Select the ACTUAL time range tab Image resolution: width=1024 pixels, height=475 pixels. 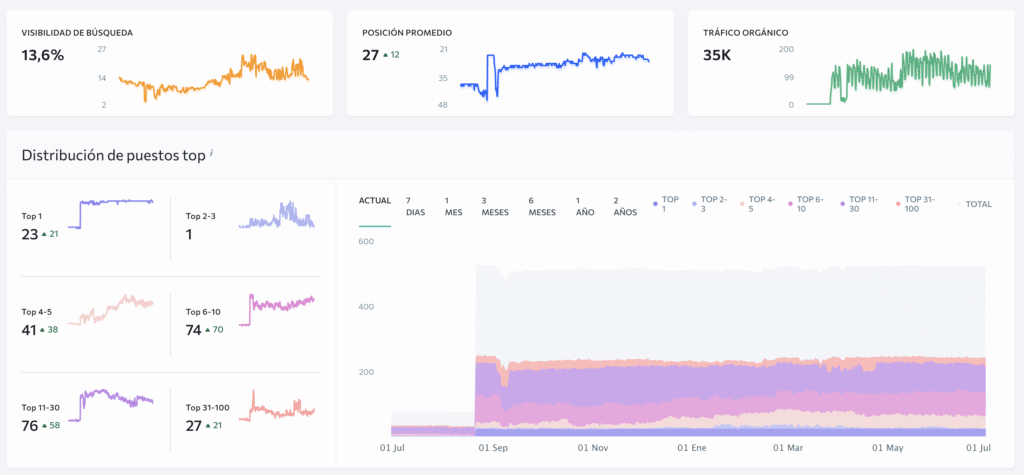pyautogui.click(x=375, y=201)
